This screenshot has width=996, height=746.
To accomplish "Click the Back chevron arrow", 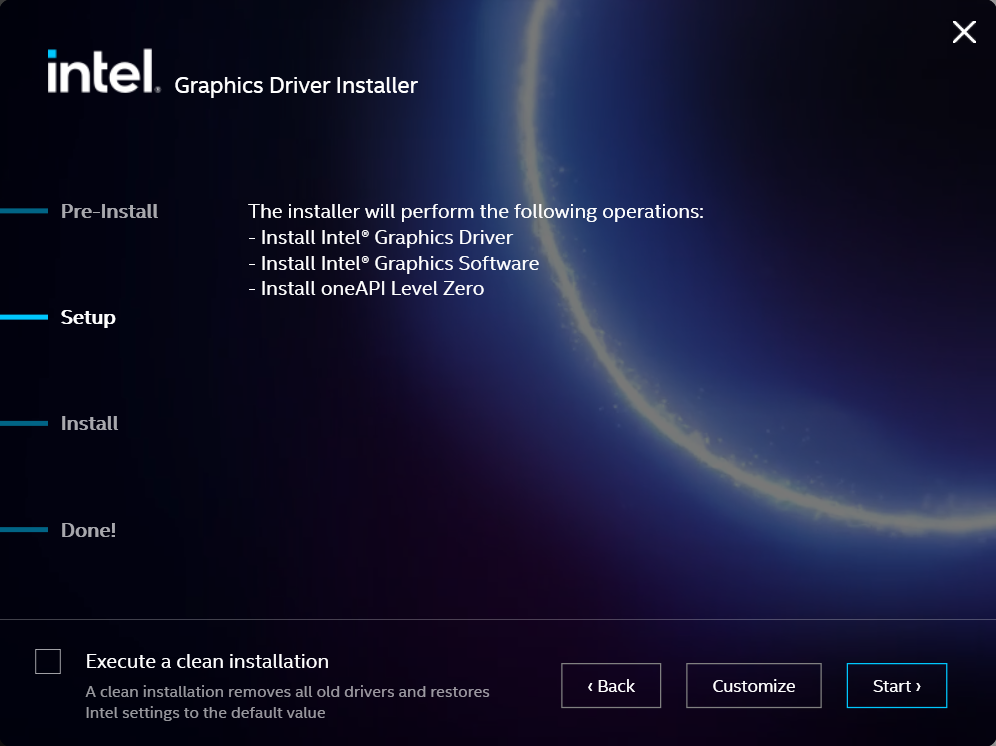I will point(590,686).
